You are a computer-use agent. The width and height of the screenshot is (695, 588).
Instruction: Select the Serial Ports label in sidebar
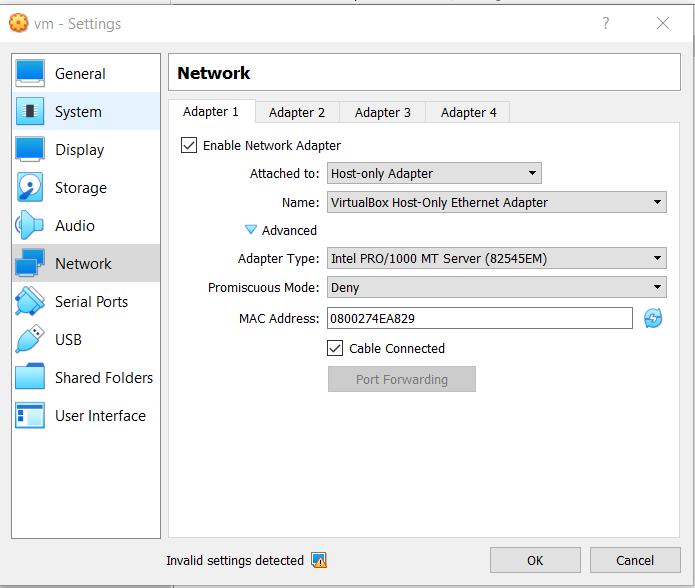pos(91,302)
